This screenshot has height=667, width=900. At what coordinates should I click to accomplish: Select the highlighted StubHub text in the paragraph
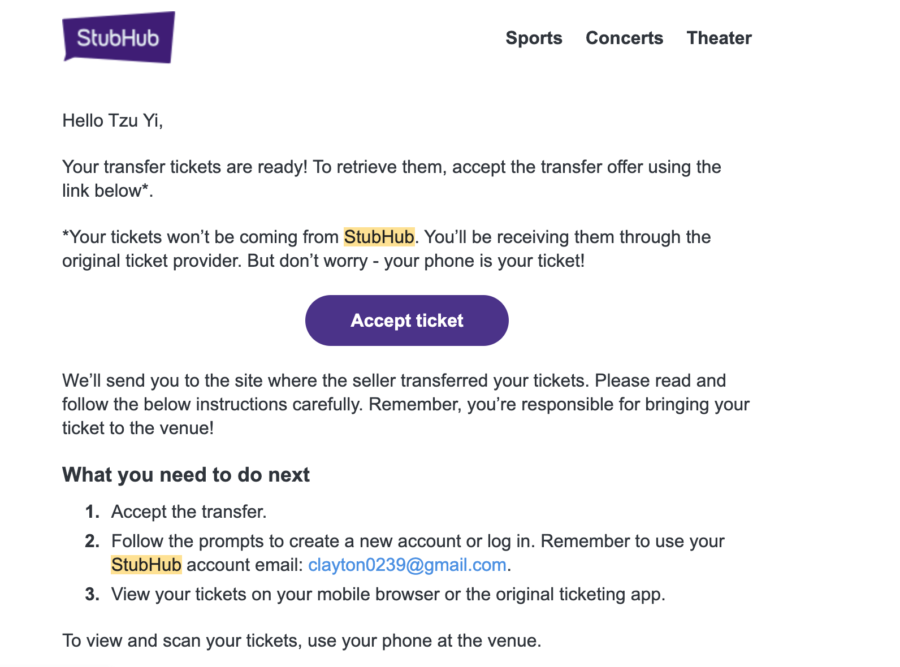[x=377, y=237]
